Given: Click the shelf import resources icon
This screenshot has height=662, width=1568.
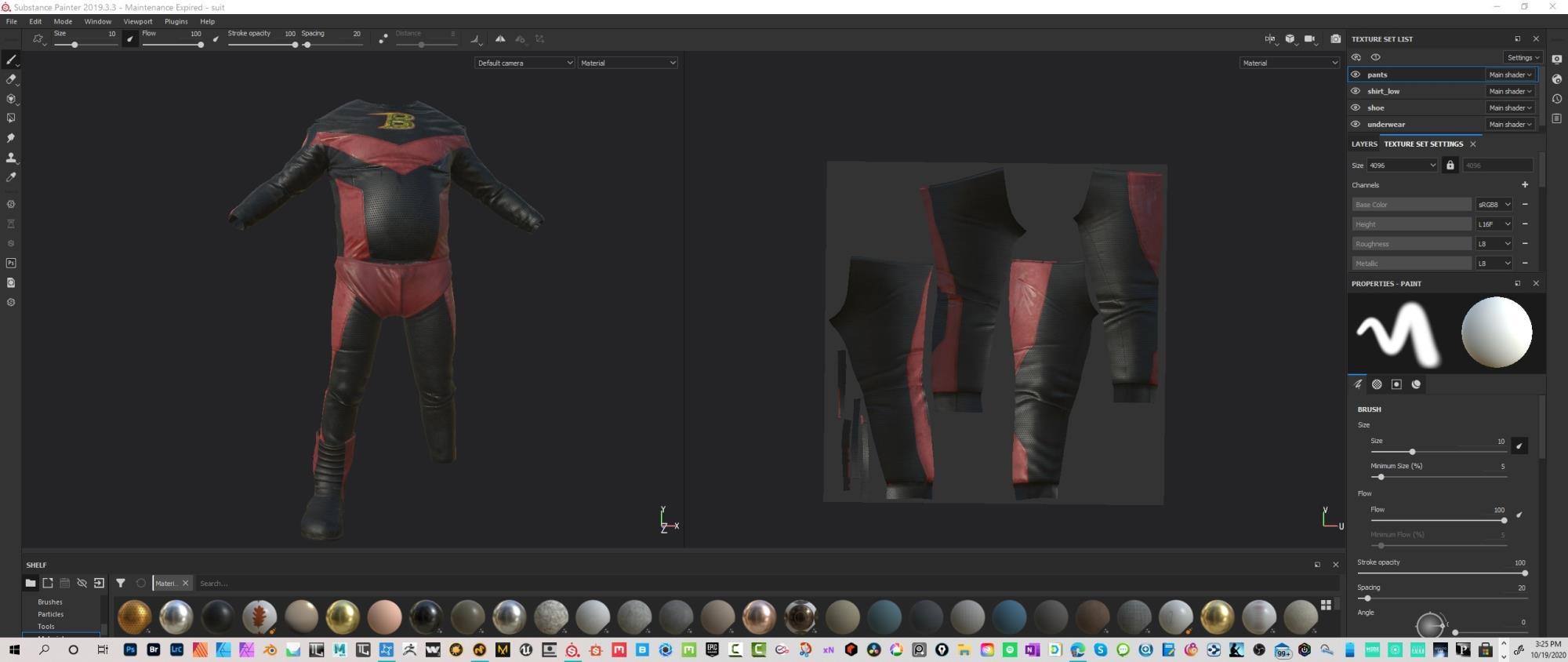Looking at the screenshot, I should (x=99, y=583).
